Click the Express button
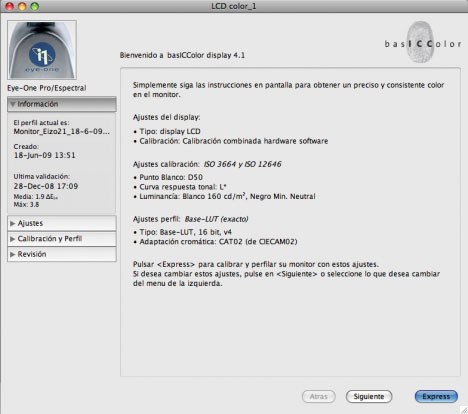Image resolution: width=468 pixels, height=414 pixels. (436, 397)
